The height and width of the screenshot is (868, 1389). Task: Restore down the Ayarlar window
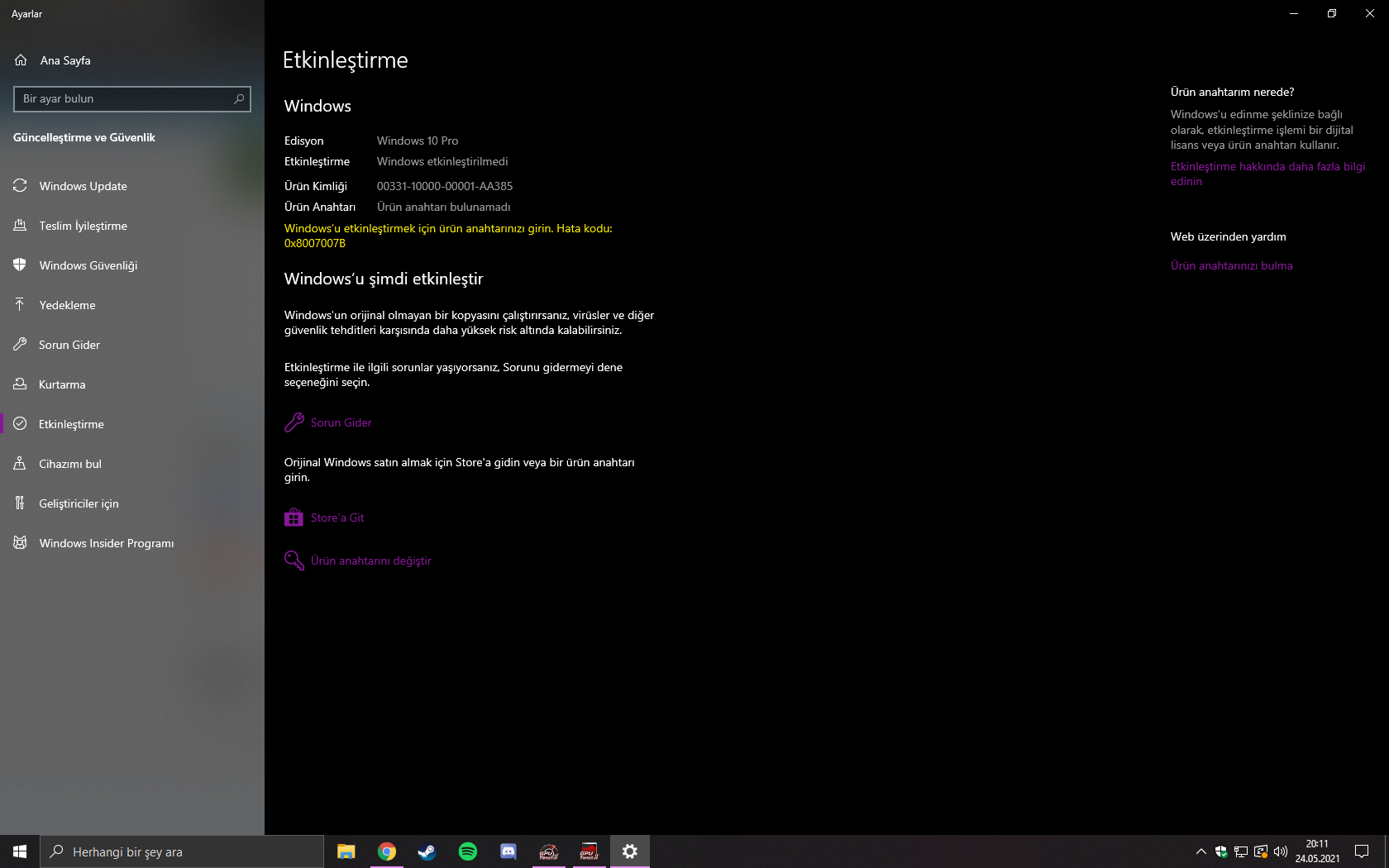click(1332, 13)
